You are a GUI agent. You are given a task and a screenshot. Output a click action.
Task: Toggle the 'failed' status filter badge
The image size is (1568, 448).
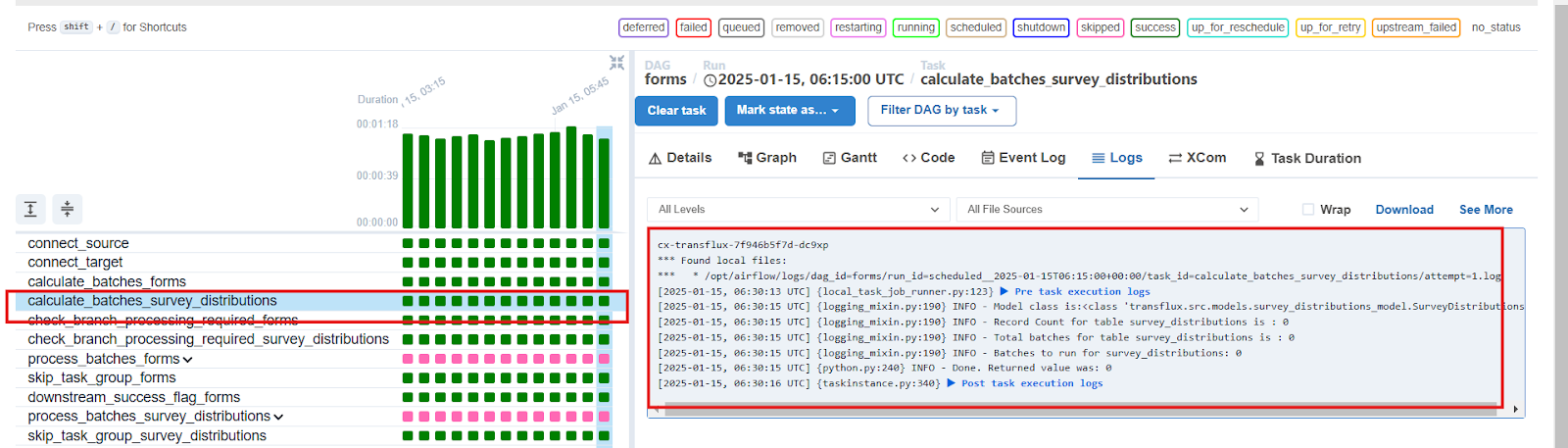tap(694, 27)
